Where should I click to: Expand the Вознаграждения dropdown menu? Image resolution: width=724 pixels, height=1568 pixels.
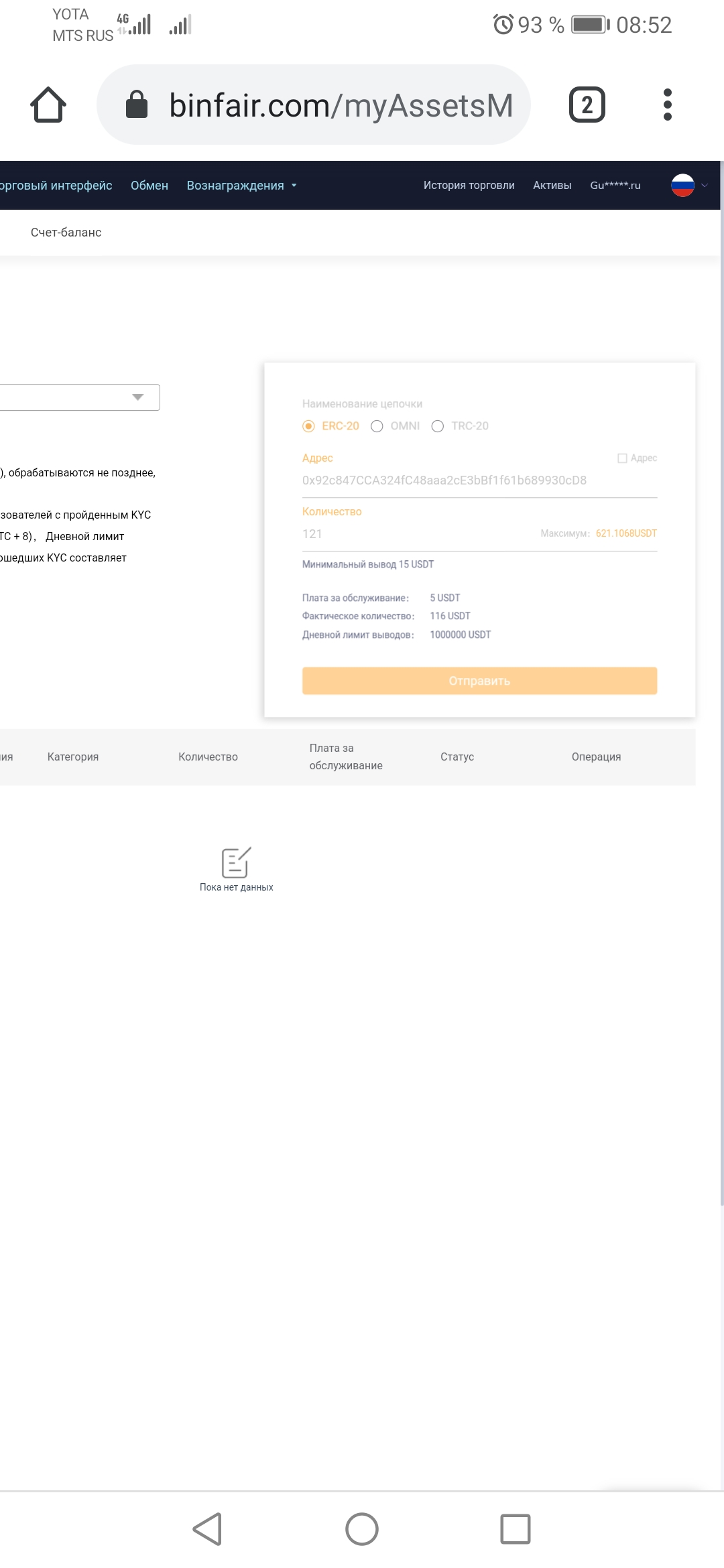click(x=241, y=186)
